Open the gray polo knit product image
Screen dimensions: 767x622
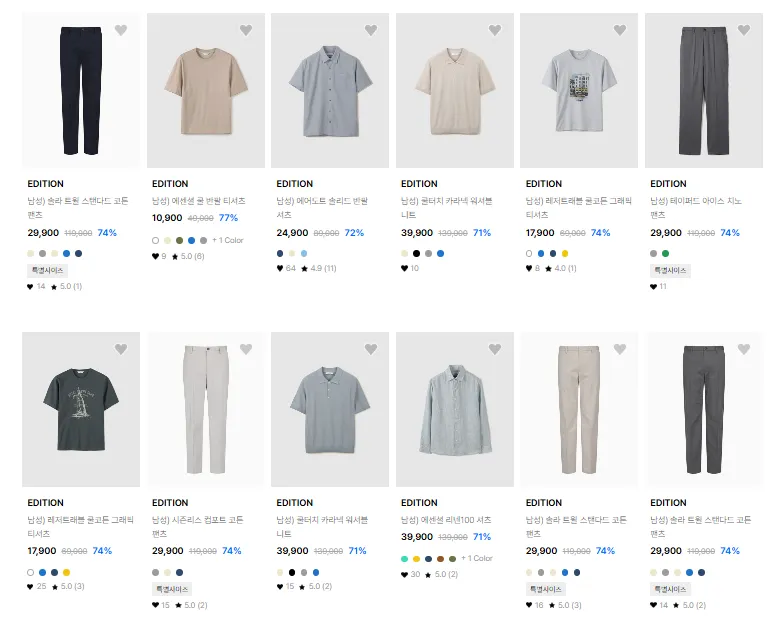[x=330, y=409]
